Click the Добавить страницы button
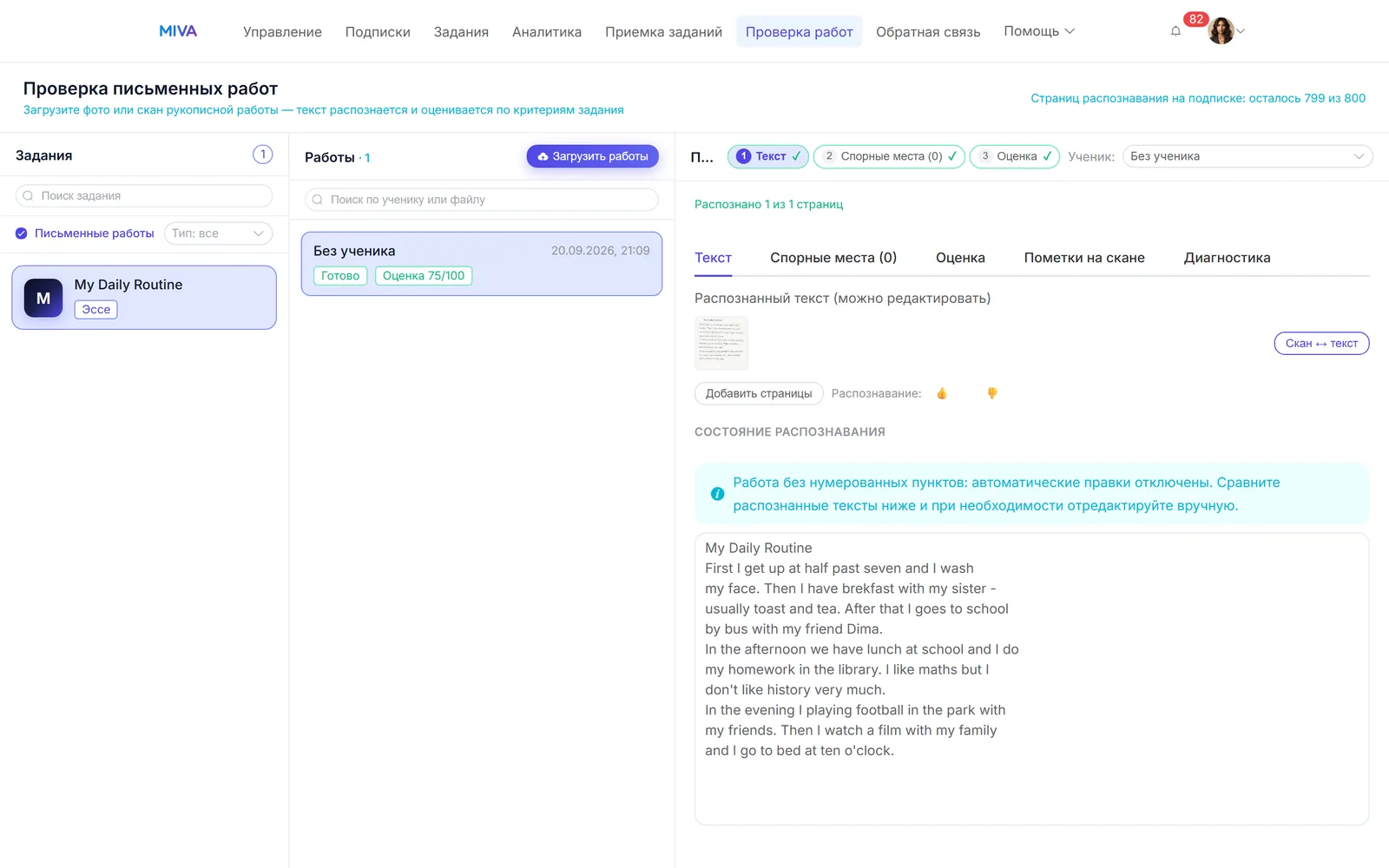This screenshot has width=1389, height=868. [759, 393]
